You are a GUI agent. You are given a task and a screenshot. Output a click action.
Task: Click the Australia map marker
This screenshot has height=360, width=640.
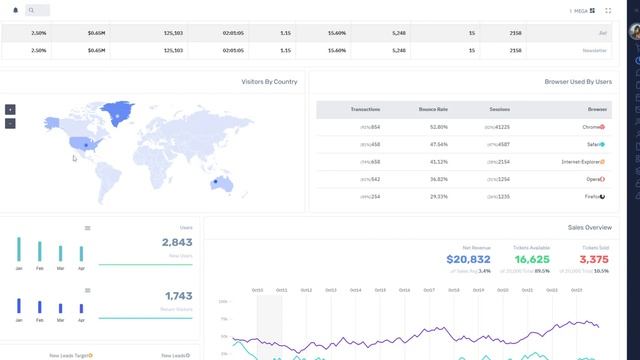coord(216,182)
